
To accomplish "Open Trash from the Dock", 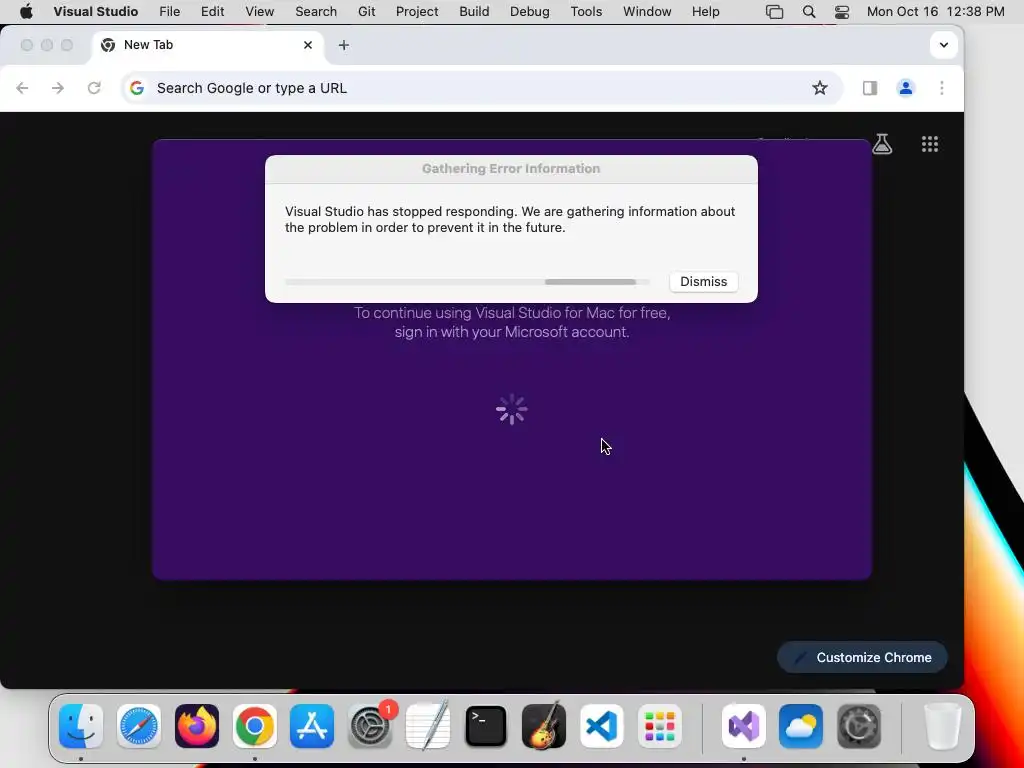I will [943, 726].
